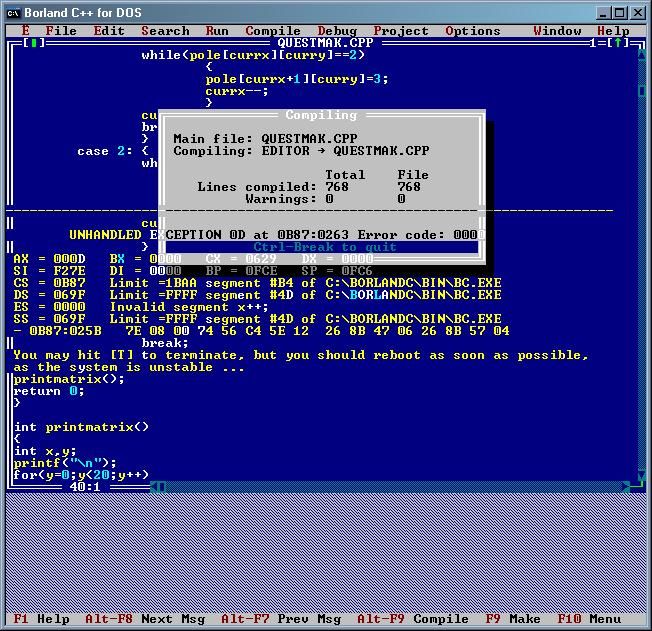Open the Options menu
This screenshot has width=652, height=631.
pos(473,31)
